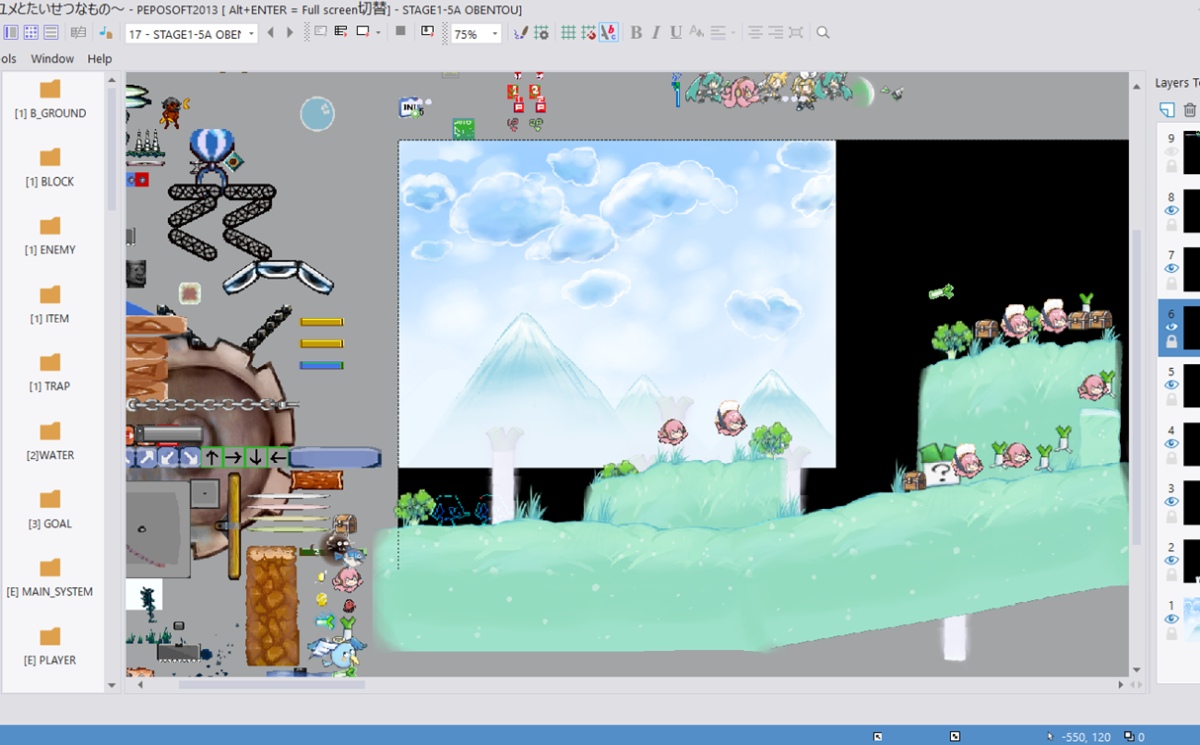Click the Italic formatting icon
This screenshot has width=1200, height=745.
click(x=656, y=33)
